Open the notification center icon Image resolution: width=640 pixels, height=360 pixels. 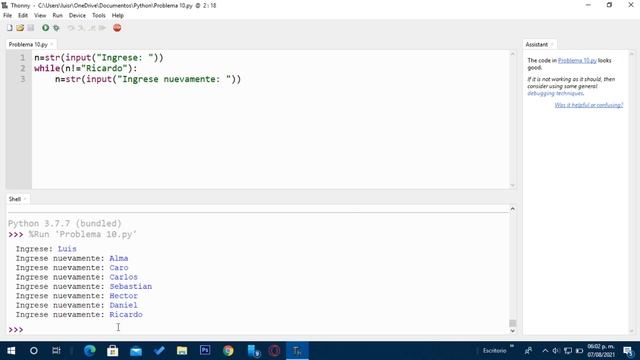[628, 351]
